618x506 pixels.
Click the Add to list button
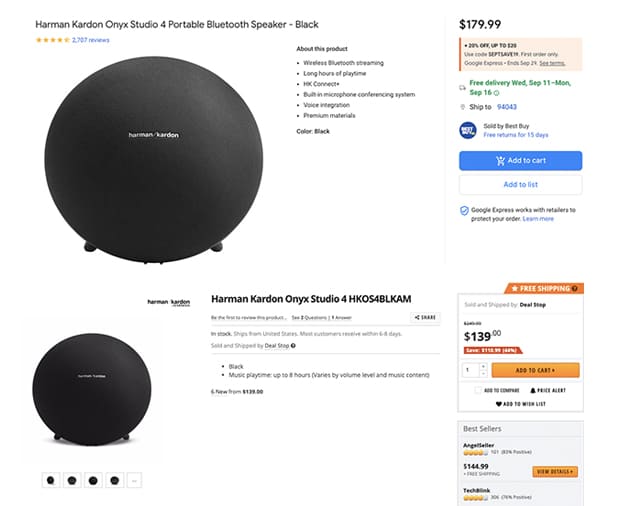point(520,185)
